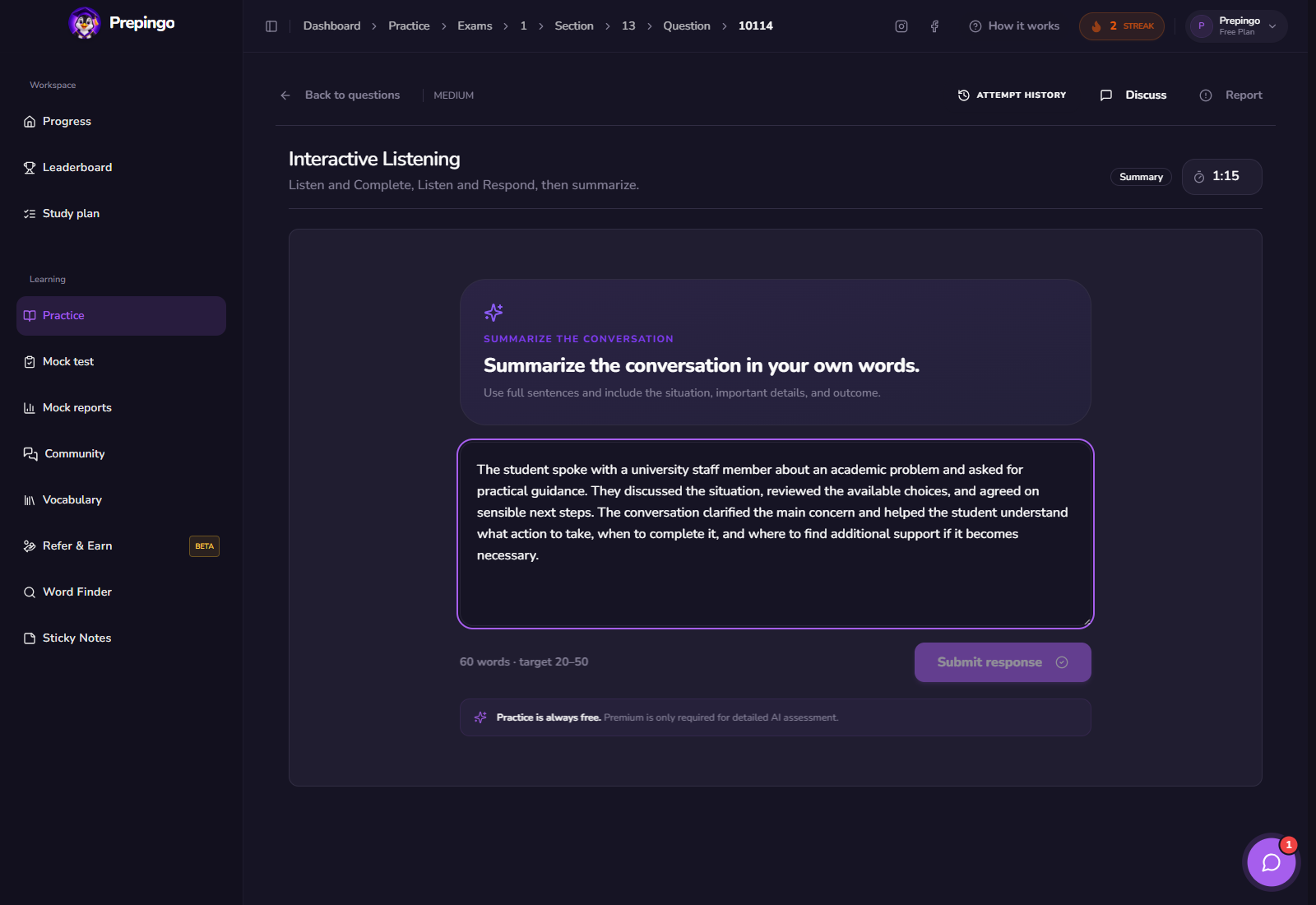Click inside the summary text area
The height and width of the screenshot is (905, 1316).
point(776,534)
